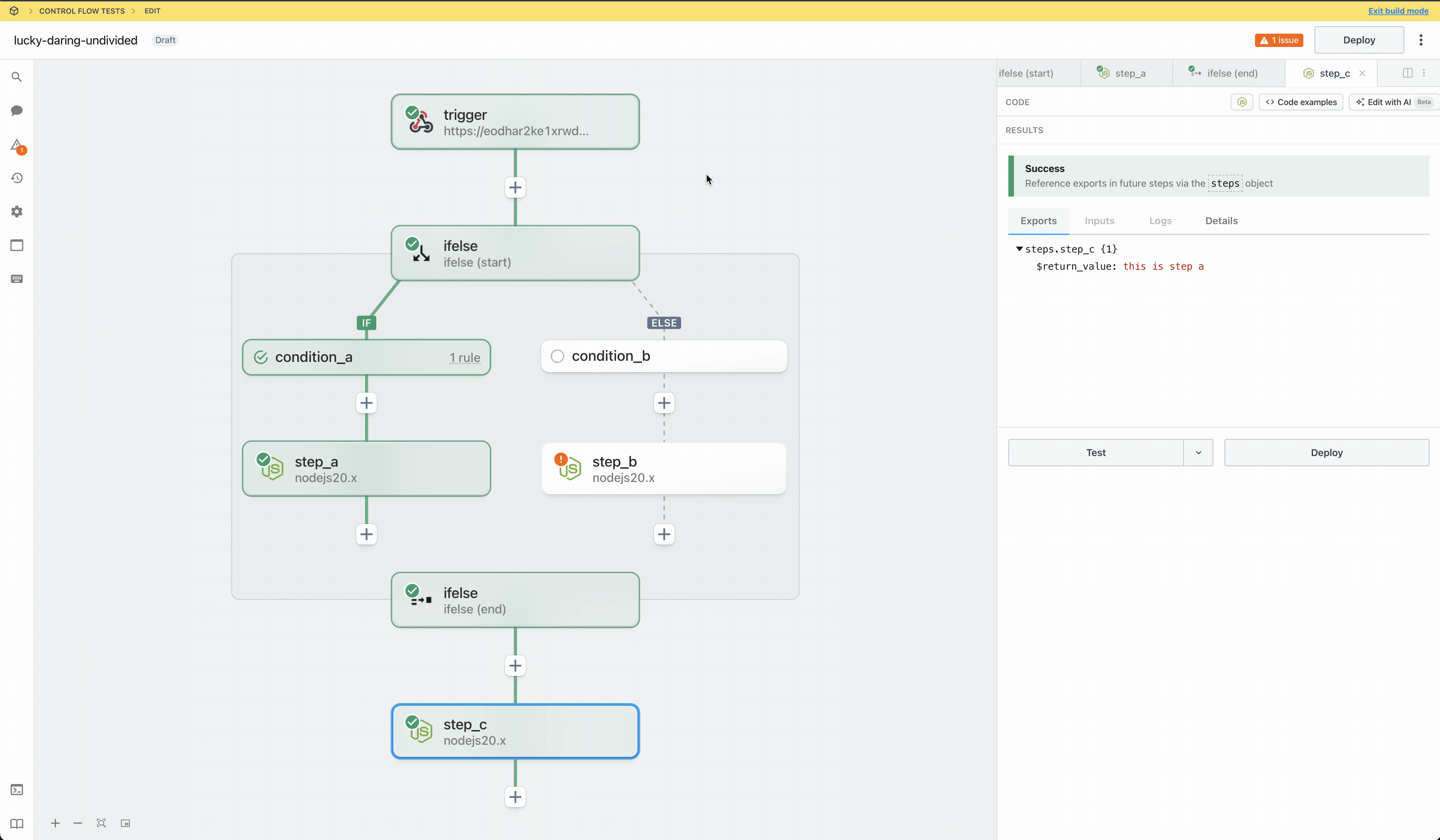The image size is (1440, 840).
Task: Click the Code examples button
Action: pos(1301,102)
